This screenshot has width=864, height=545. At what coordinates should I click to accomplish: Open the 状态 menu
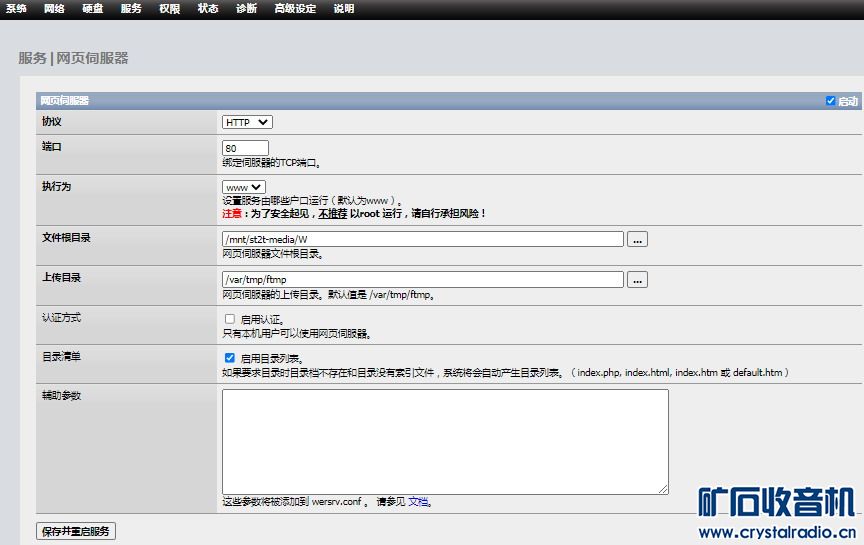pos(208,8)
